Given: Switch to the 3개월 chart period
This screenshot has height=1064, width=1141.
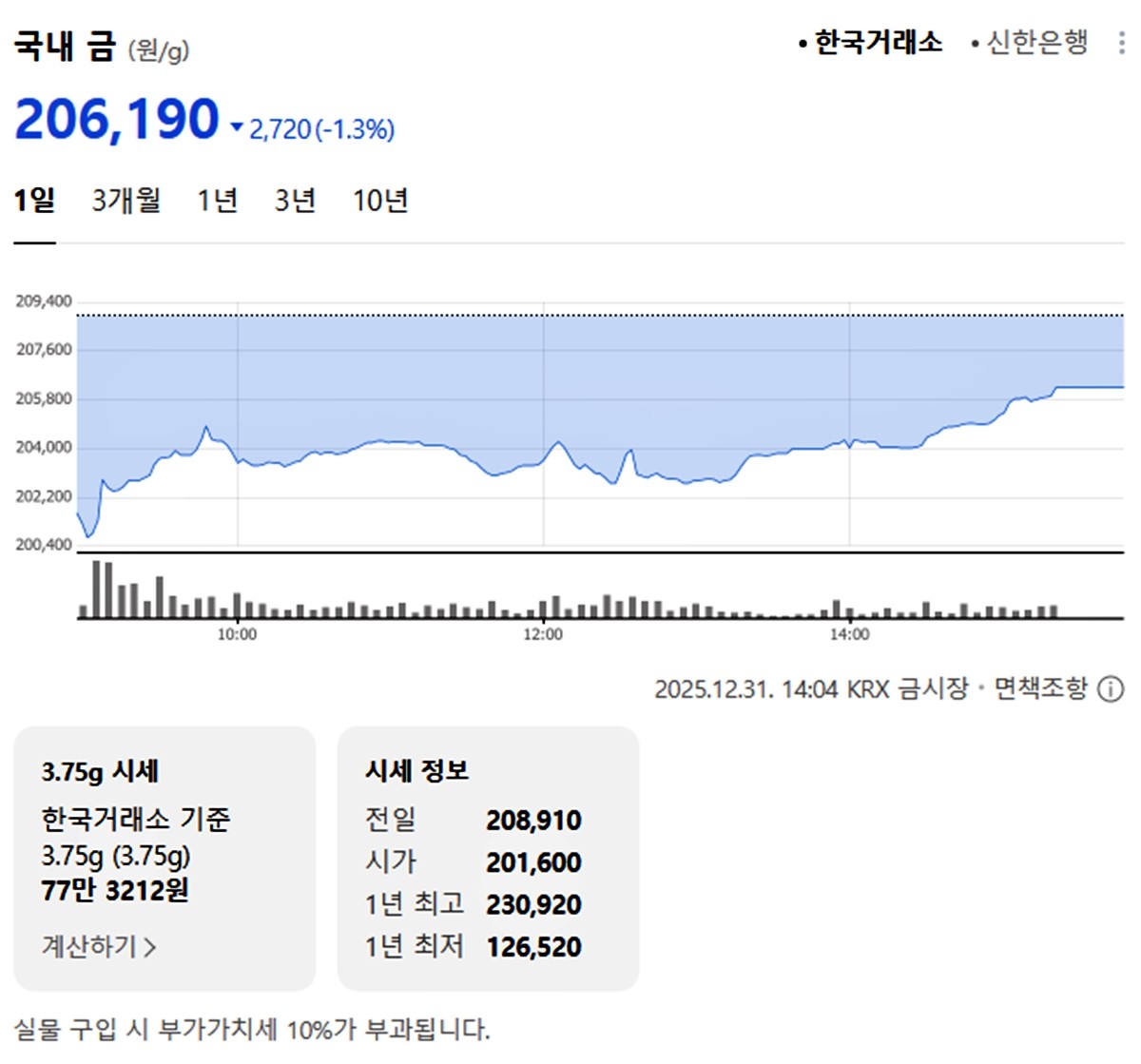Looking at the screenshot, I should (x=126, y=201).
